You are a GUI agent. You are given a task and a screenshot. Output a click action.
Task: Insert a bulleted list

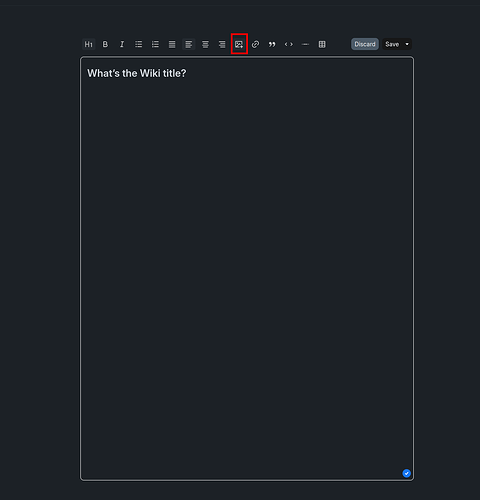[x=139, y=44]
